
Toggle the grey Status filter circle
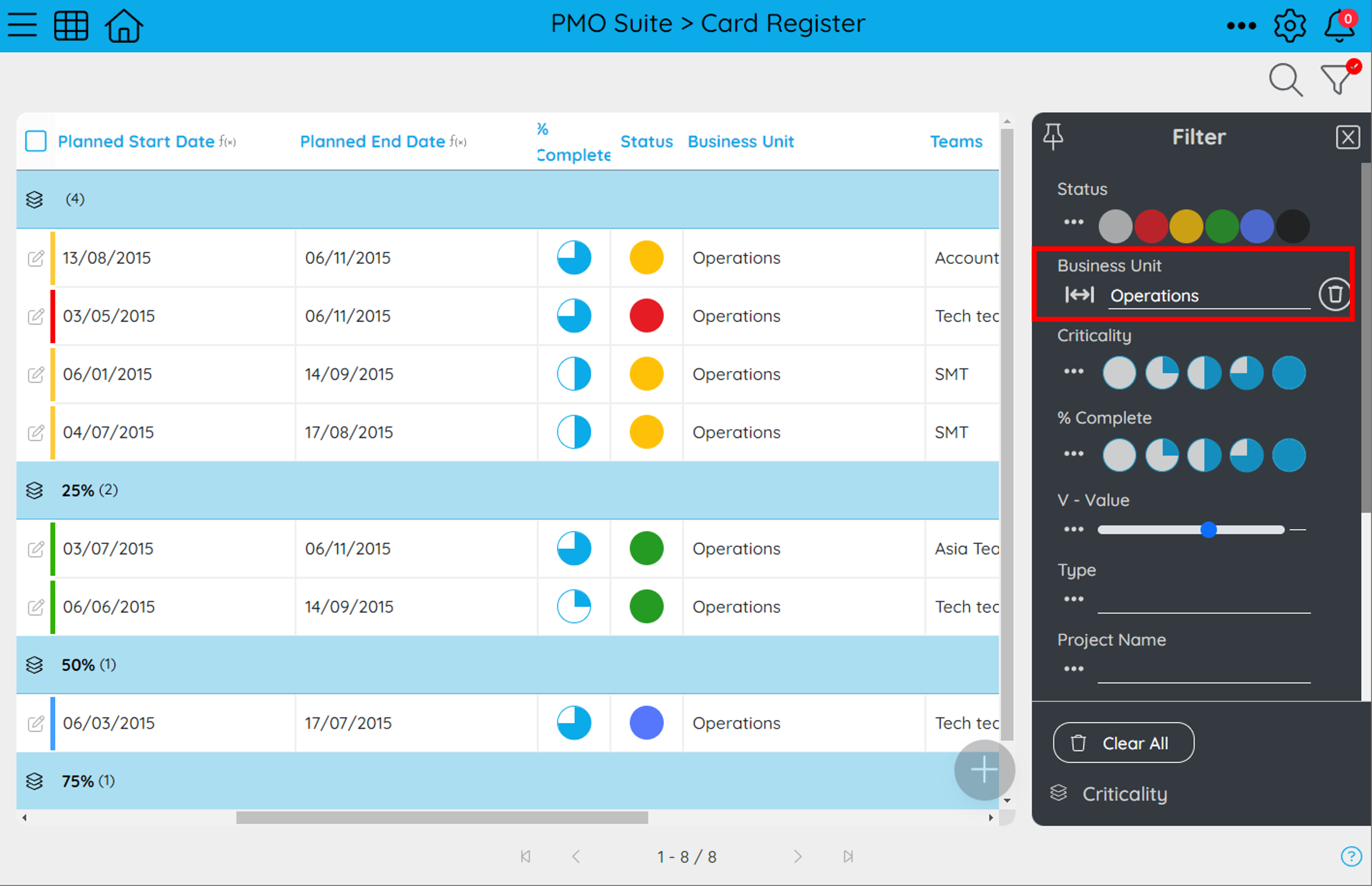[x=1115, y=226]
